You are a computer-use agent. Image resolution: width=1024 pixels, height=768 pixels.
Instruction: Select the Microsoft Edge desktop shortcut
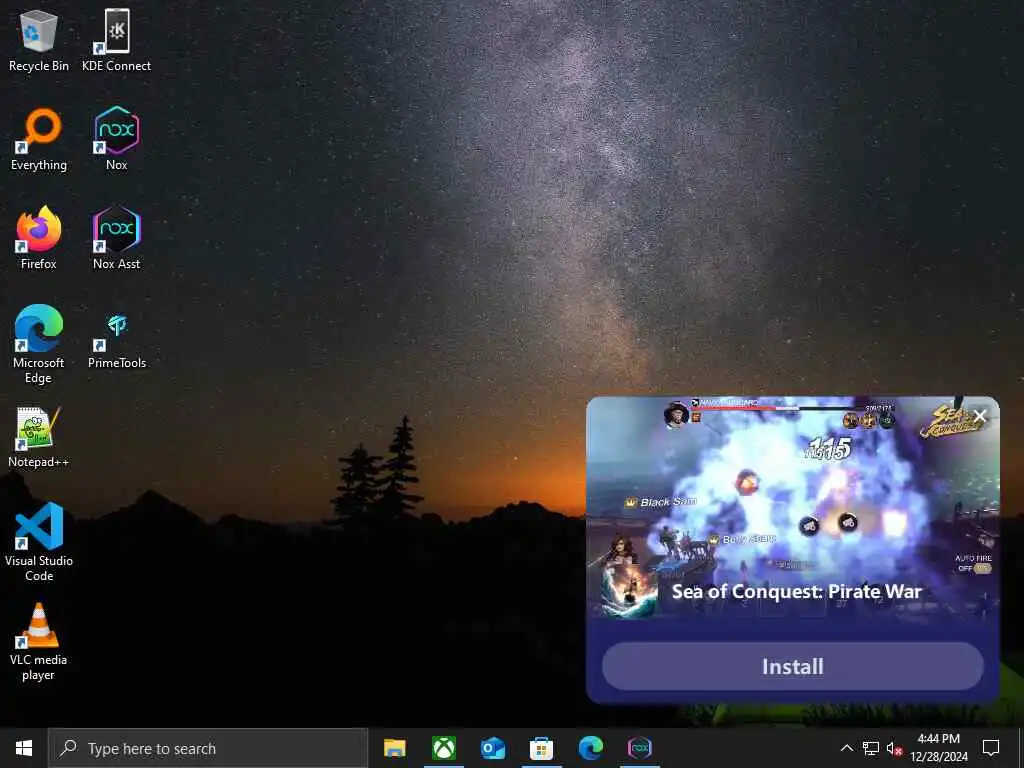coord(39,344)
